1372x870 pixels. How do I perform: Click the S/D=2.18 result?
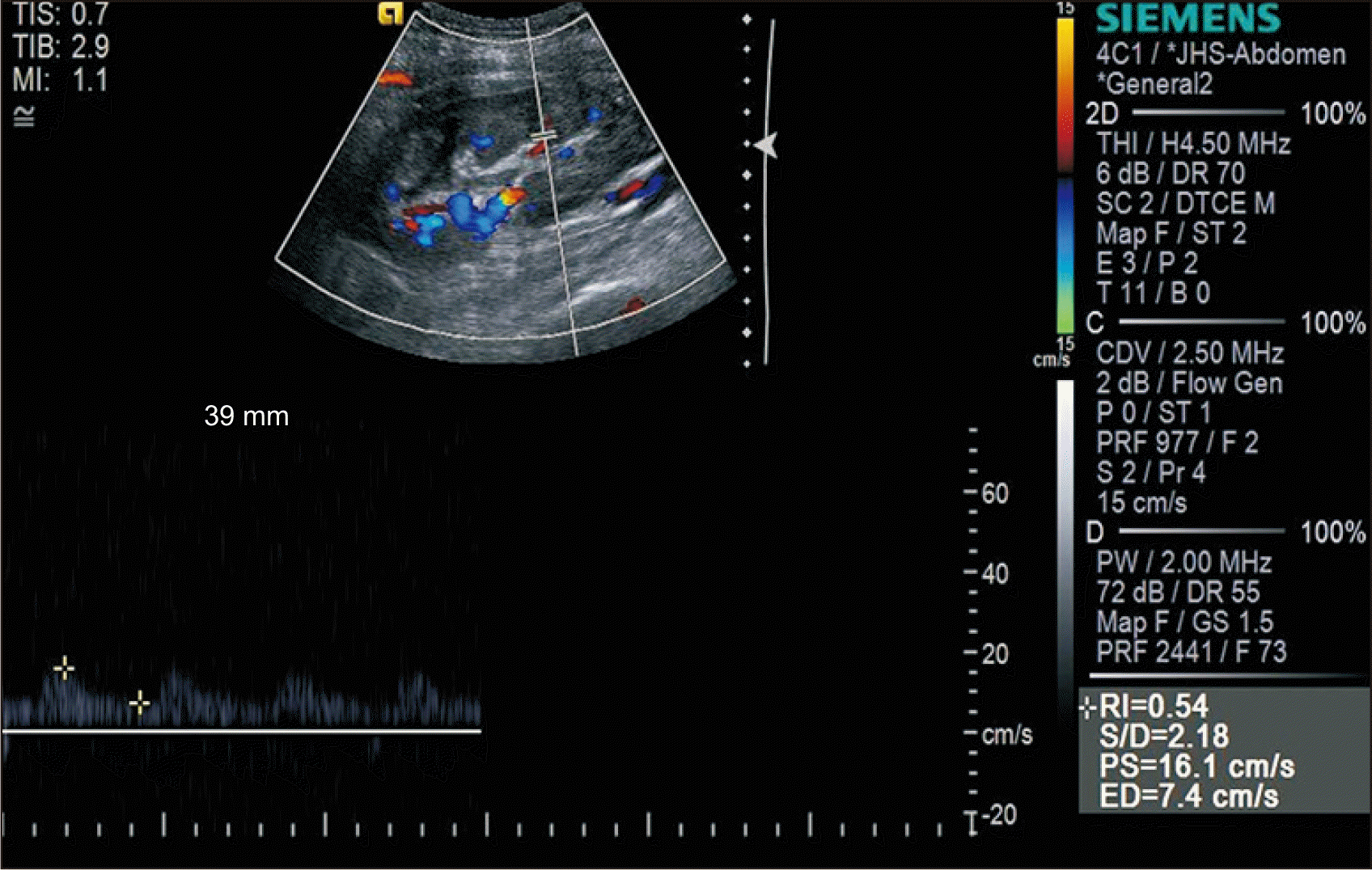click(x=1164, y=737)
